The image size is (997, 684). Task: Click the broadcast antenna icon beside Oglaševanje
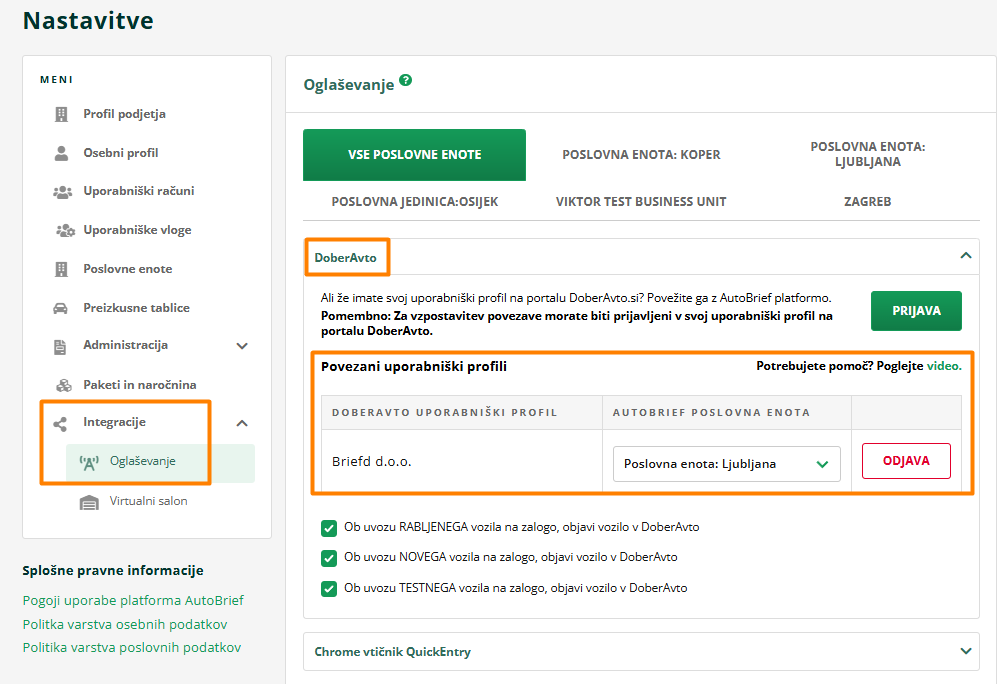tap(89, 463)
